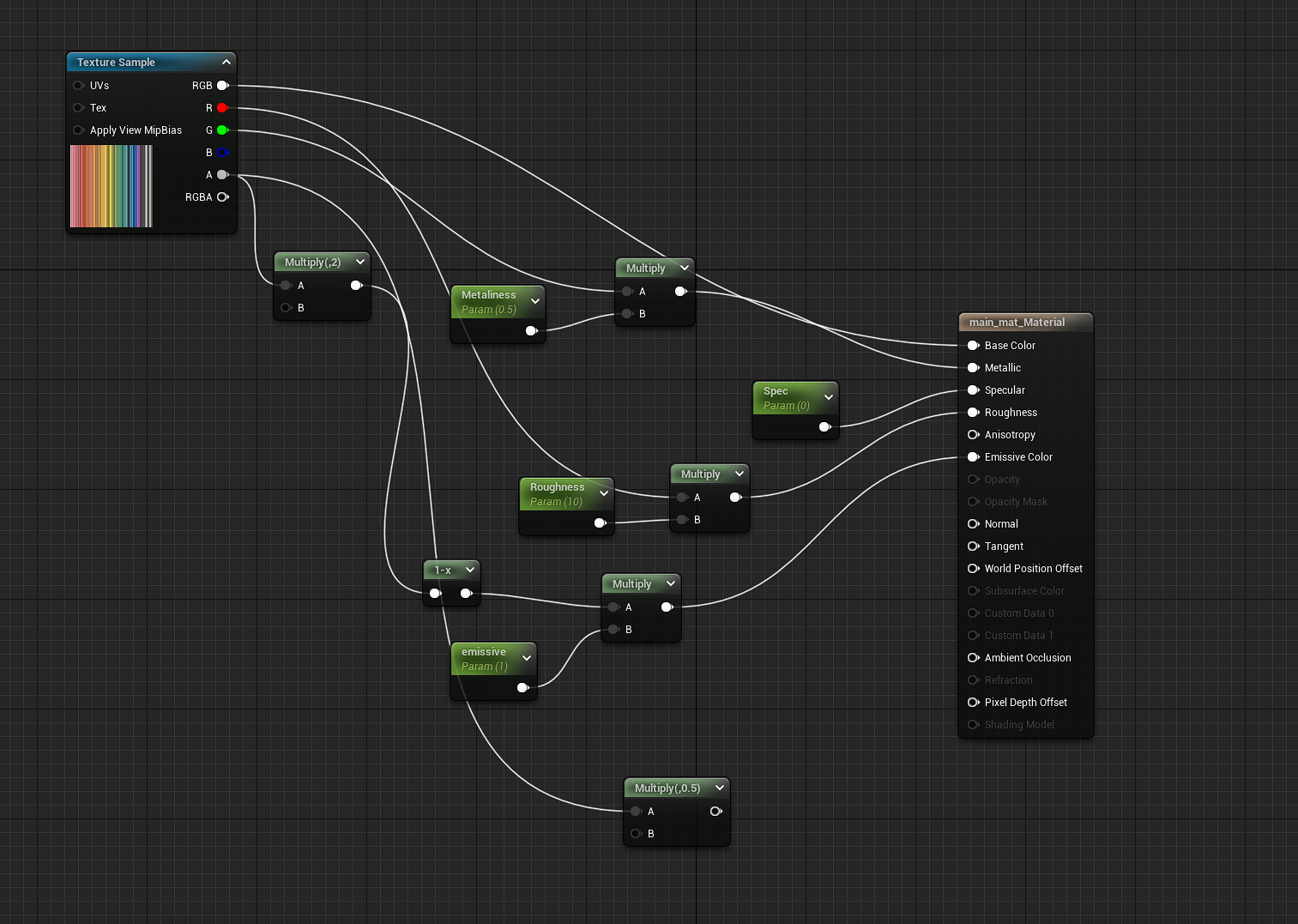Click the Refraction label
Image resolution: width=1298 pixels, height=924 pixels.
pos(1009,680)
